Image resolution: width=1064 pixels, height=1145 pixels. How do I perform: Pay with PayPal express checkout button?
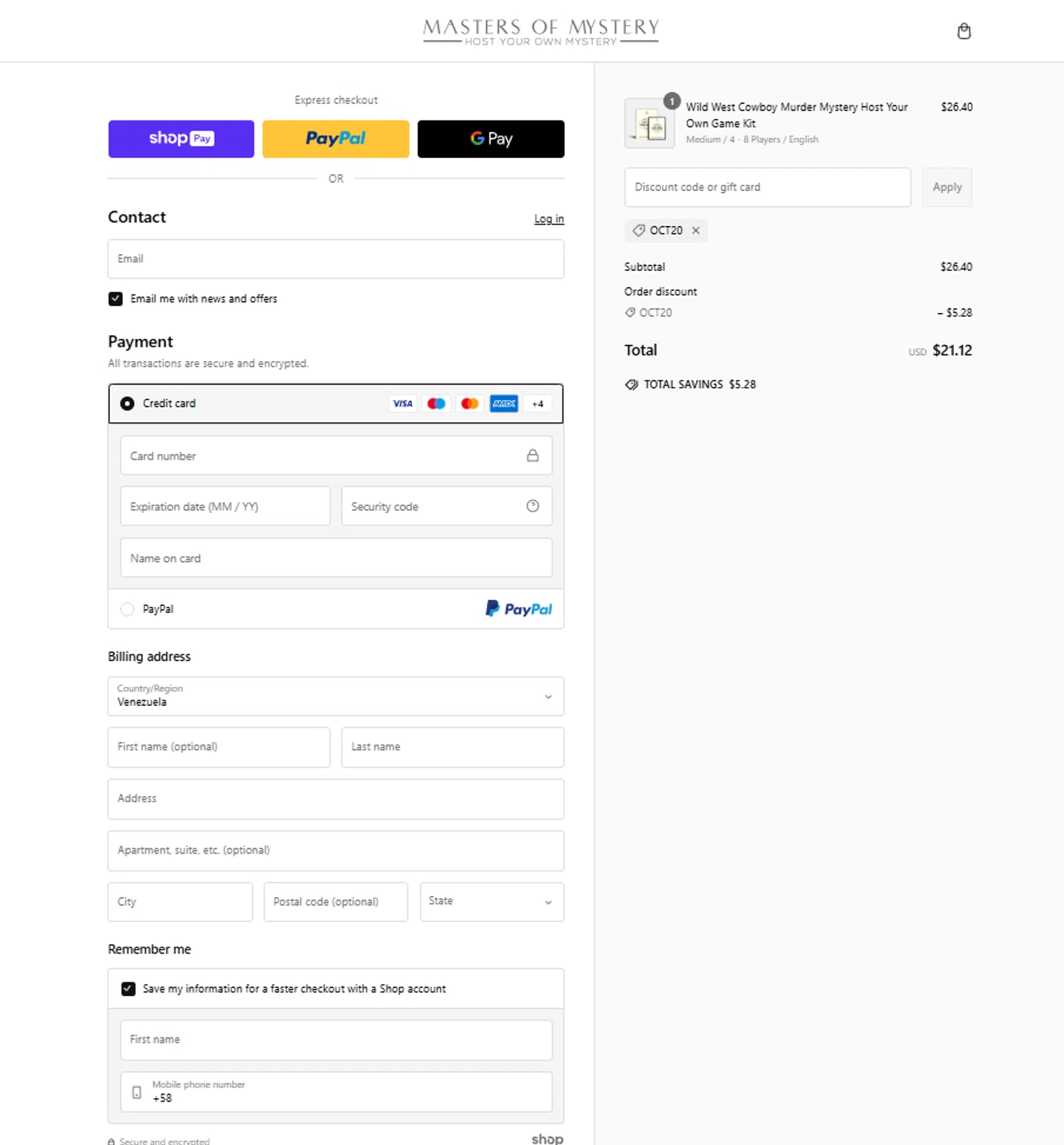pos(336,139)
